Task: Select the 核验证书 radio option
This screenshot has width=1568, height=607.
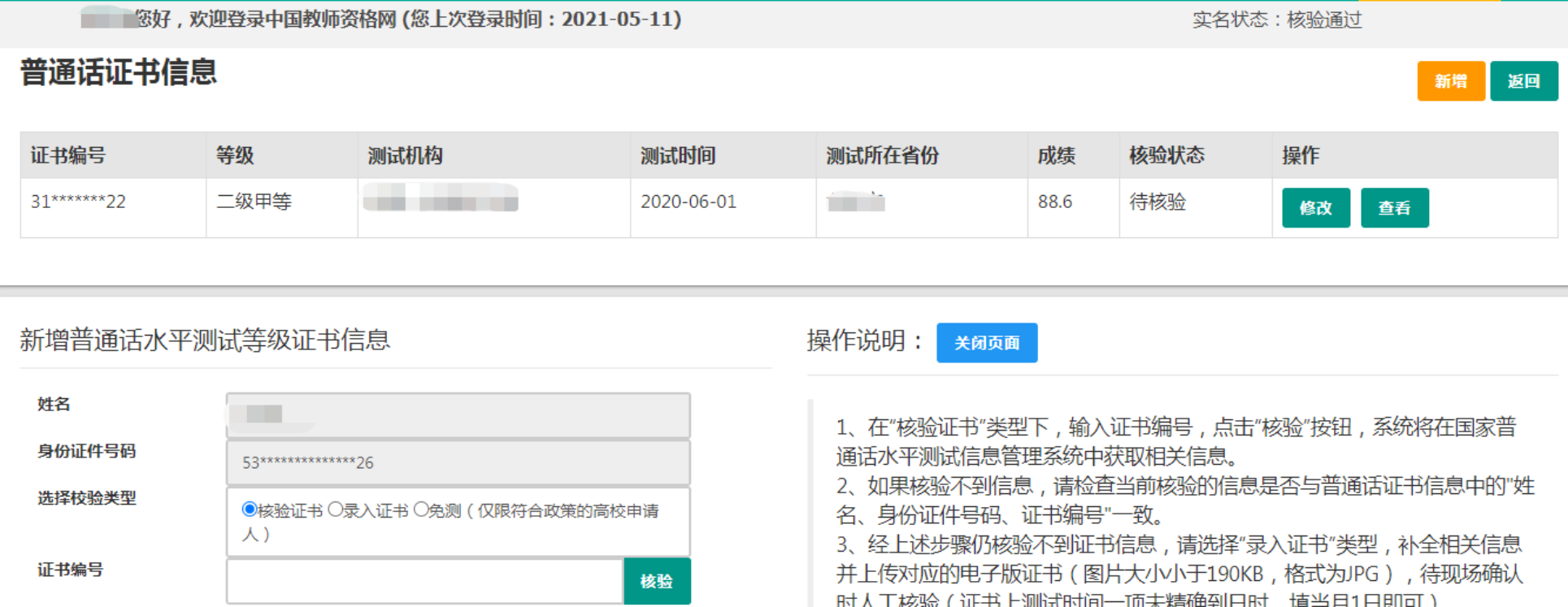Action: (250, 509)
